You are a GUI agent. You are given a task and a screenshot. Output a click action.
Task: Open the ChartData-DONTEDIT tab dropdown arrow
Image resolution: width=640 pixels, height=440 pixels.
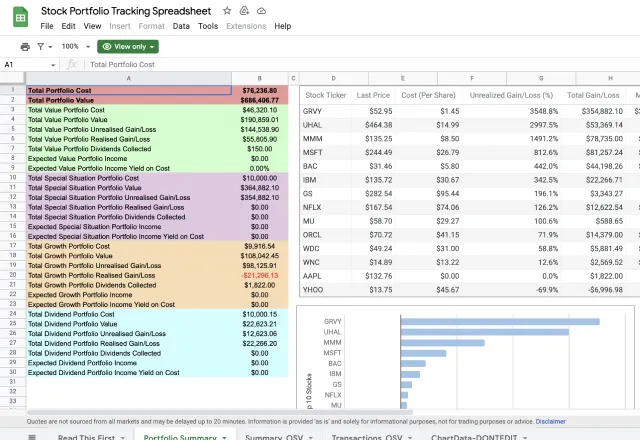(524, 438)
